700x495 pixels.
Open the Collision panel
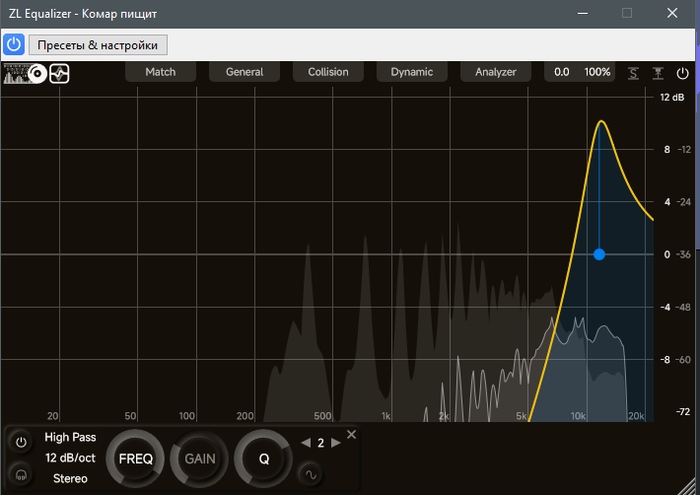point(328,72)
